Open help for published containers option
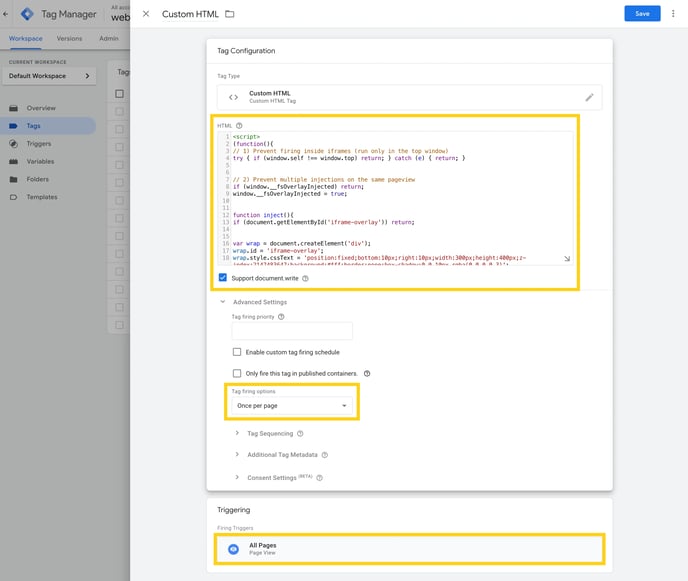The height and width of the screenshot is (581, 688). [367, 373]
